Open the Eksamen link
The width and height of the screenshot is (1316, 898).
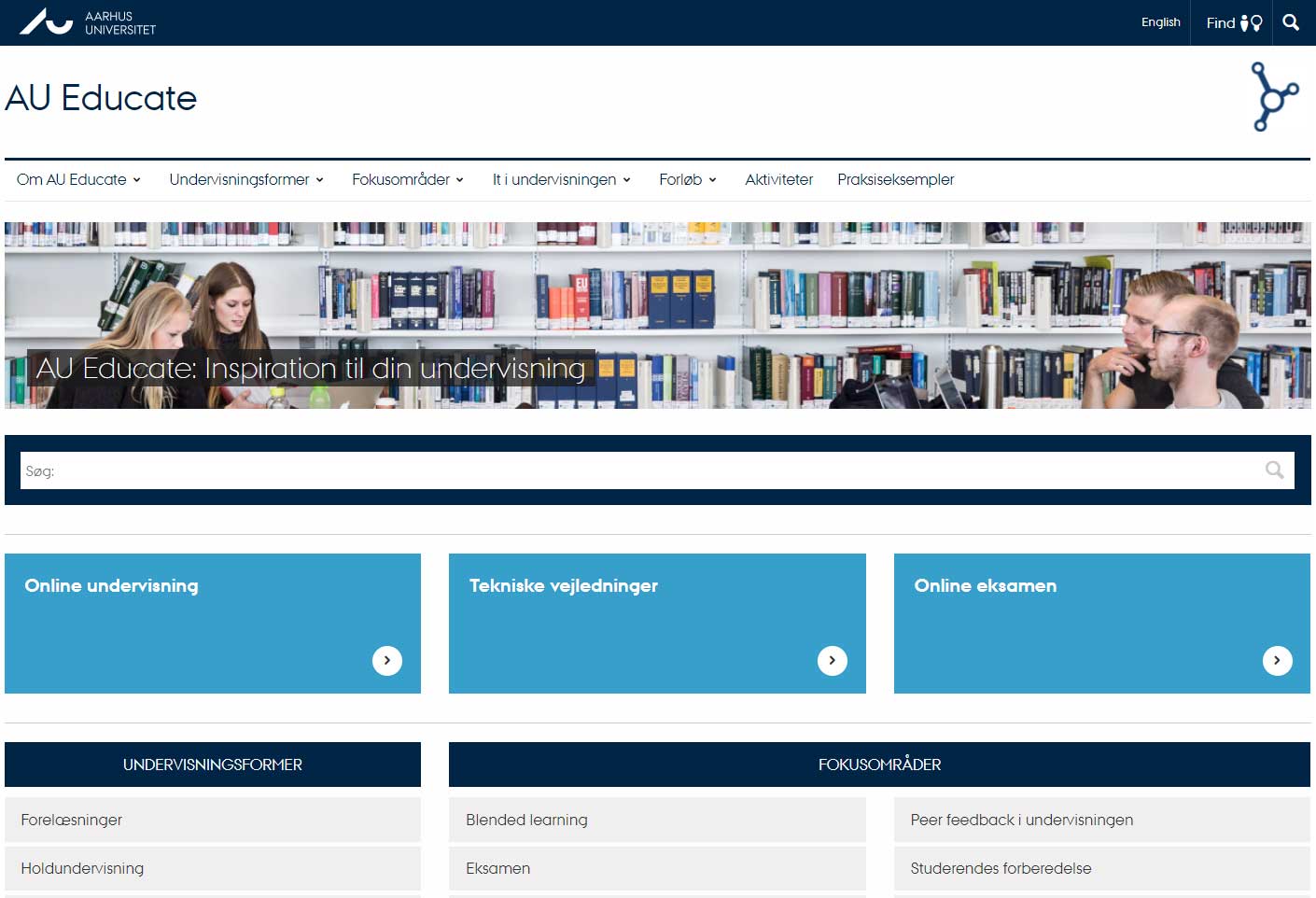[x=657, y=868]
